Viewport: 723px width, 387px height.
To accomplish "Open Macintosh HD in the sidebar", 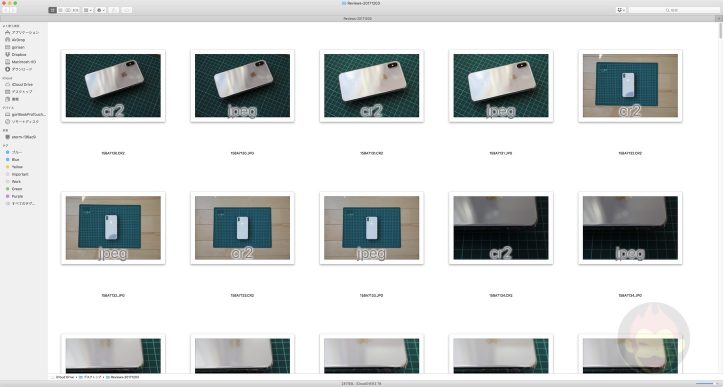I will (x=20, y=62).
